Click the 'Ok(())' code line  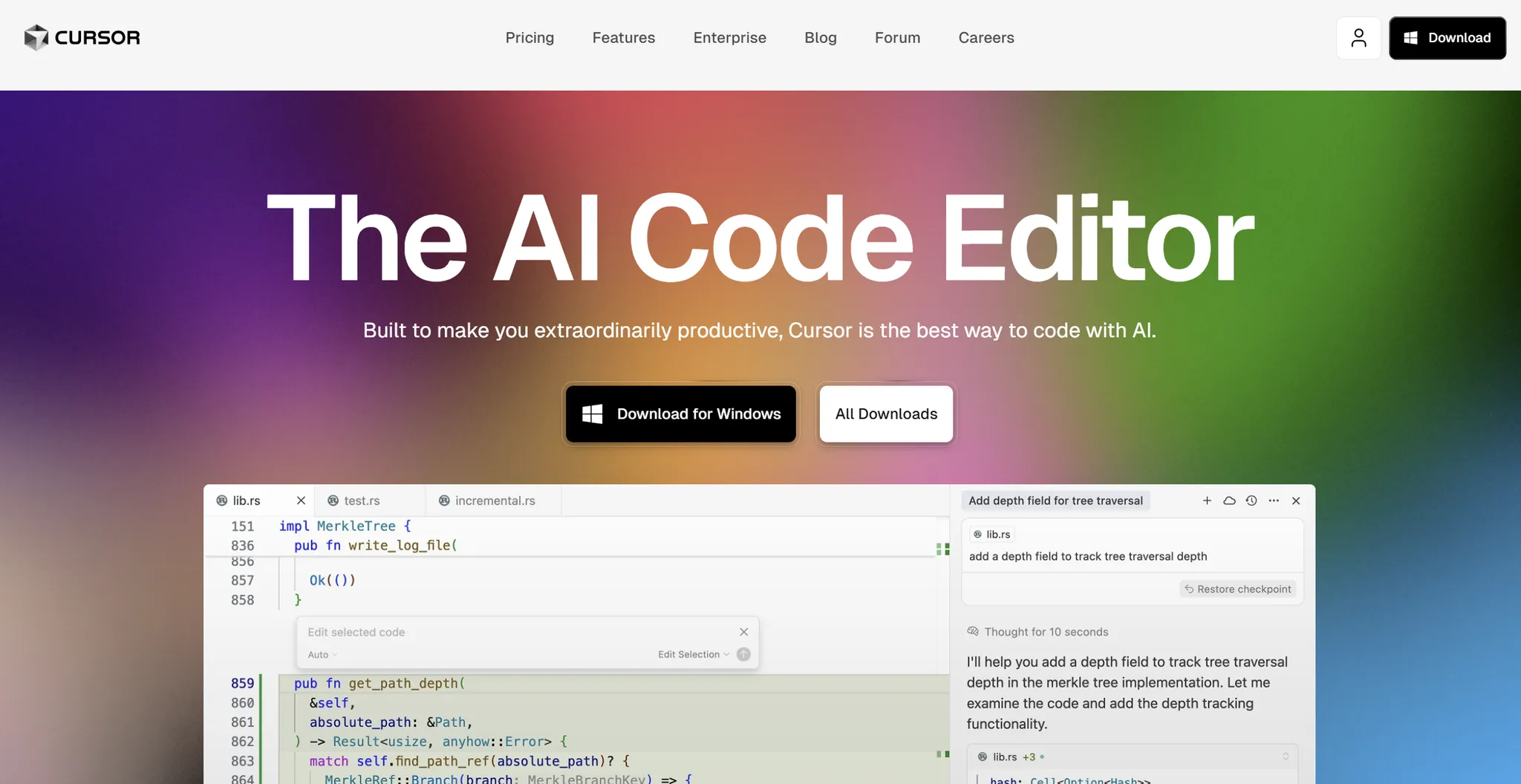pyautogui.click(x=333, y=581)
